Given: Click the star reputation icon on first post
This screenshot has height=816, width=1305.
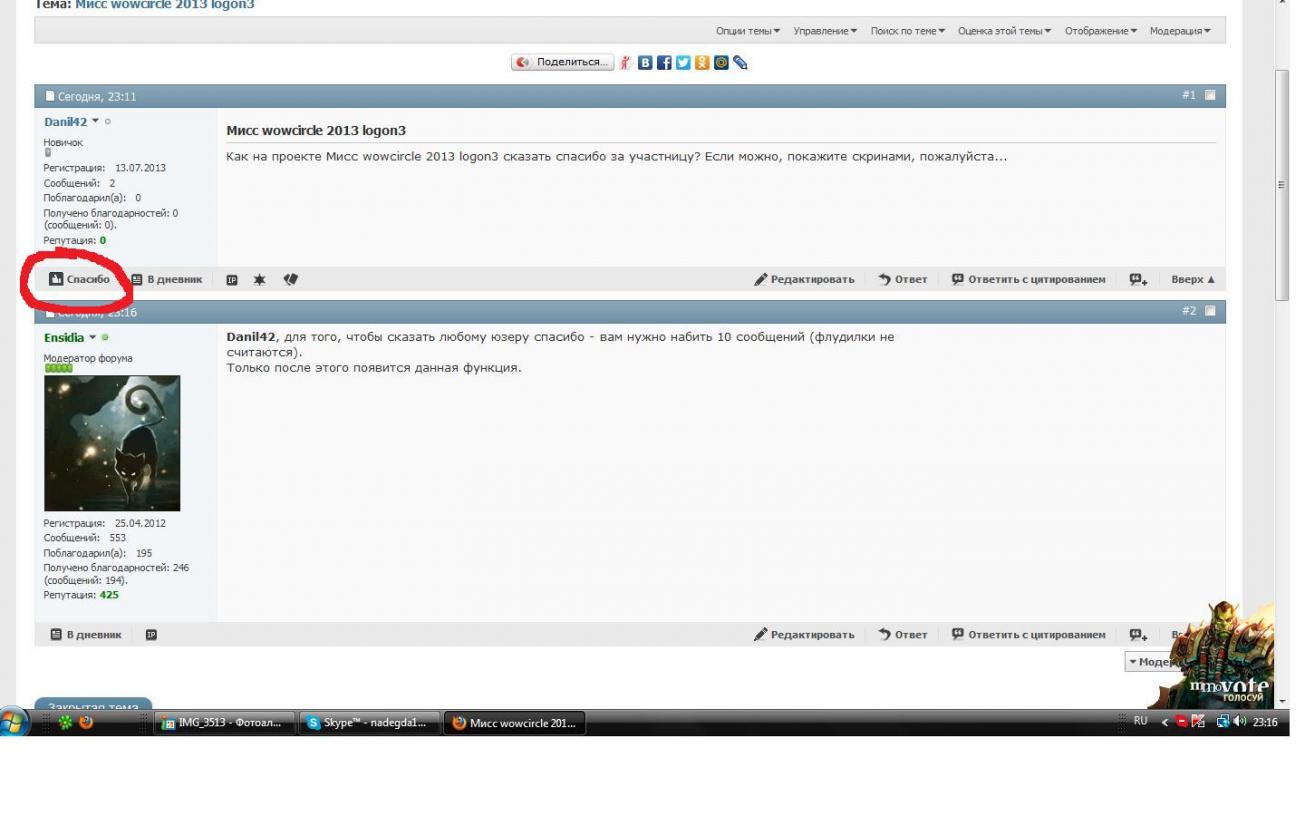Looking at the screenshot, I should coord(260,280).
